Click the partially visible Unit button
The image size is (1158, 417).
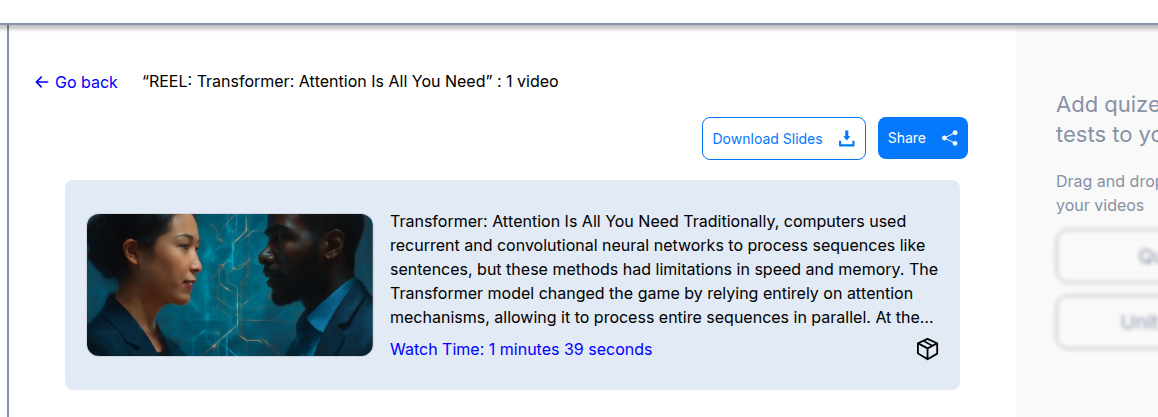(x=1110, y=321)
